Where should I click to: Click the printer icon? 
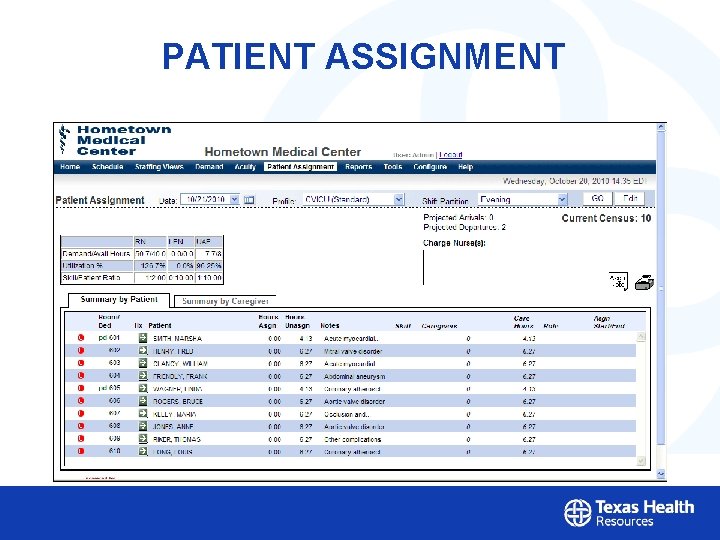pyautogui.click(x=644, y=282)
